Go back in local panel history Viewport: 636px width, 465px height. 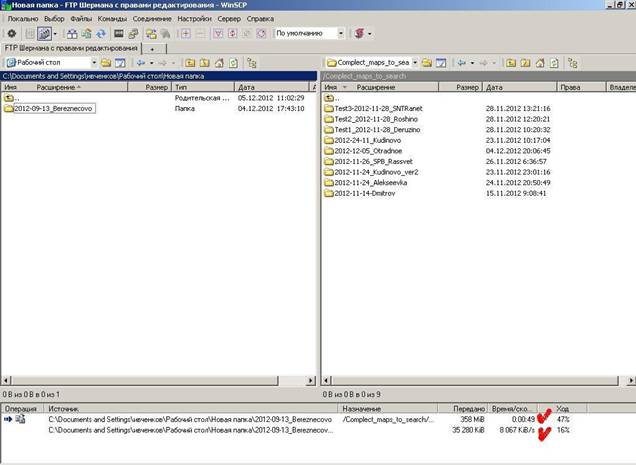tap(141, 63)
